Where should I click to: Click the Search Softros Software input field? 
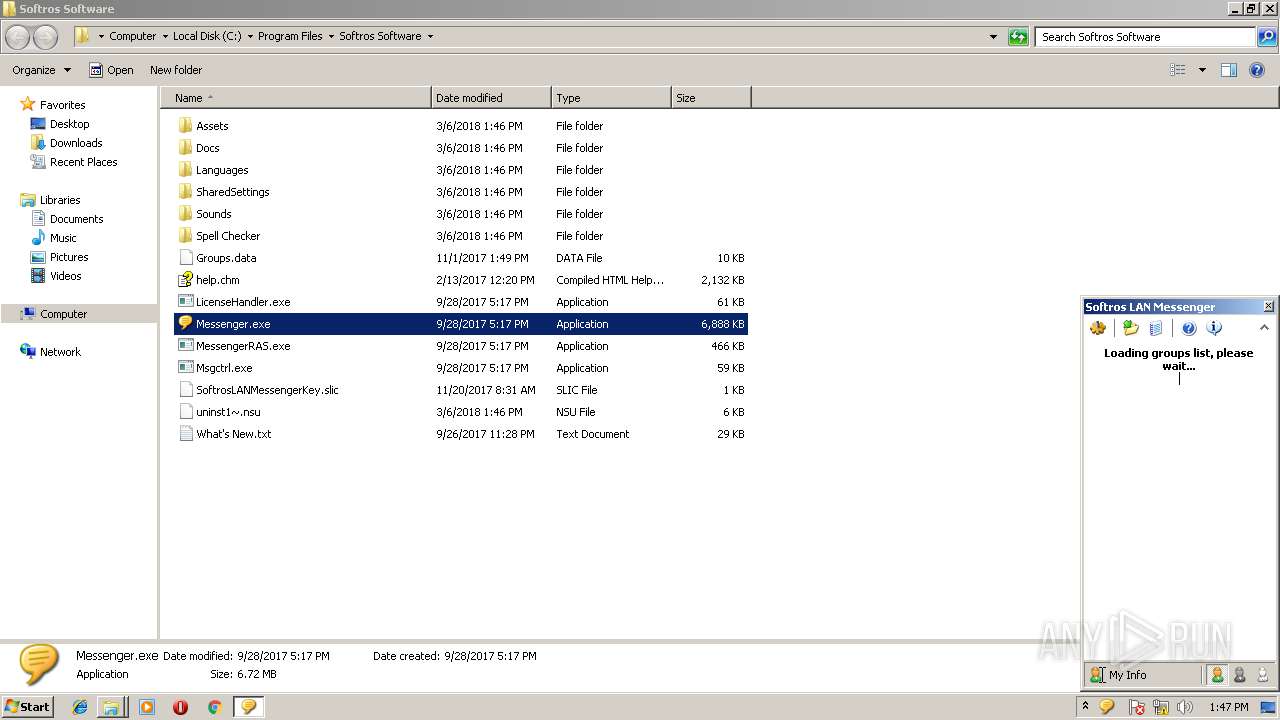pos(1146,37)
